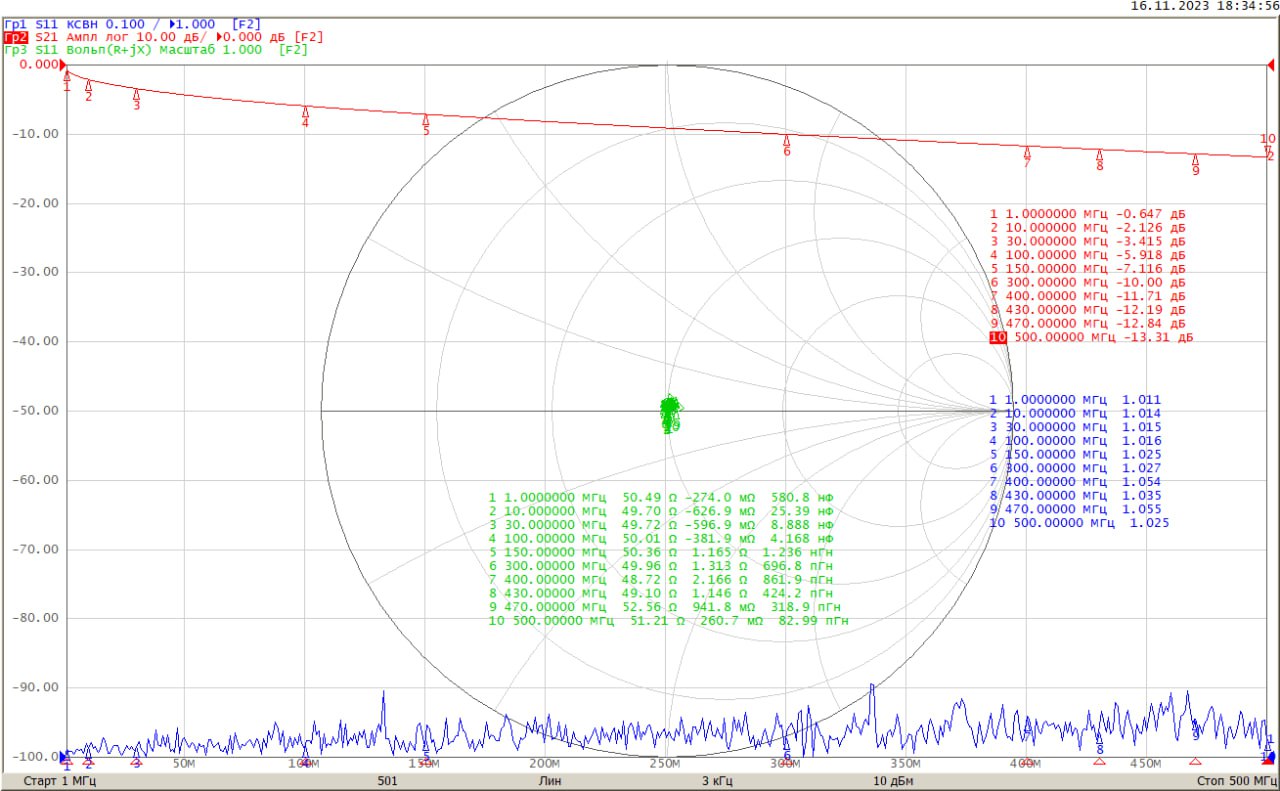Click the 350М frequency axis label
The image size is (1280, 791).
906,764
